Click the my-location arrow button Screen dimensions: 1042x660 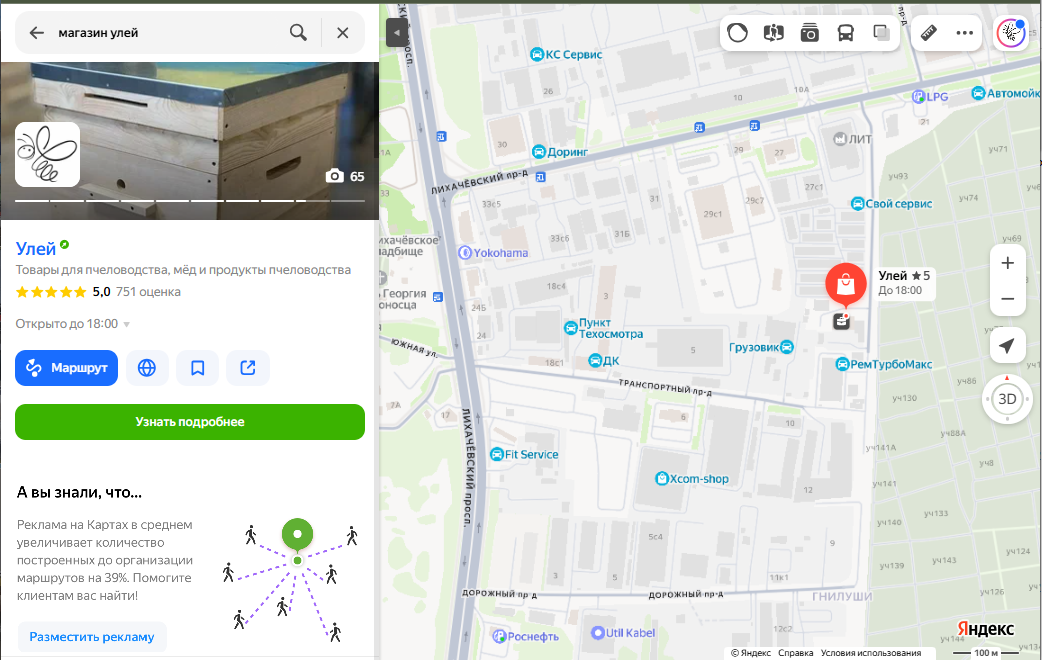coord(1007,346)
